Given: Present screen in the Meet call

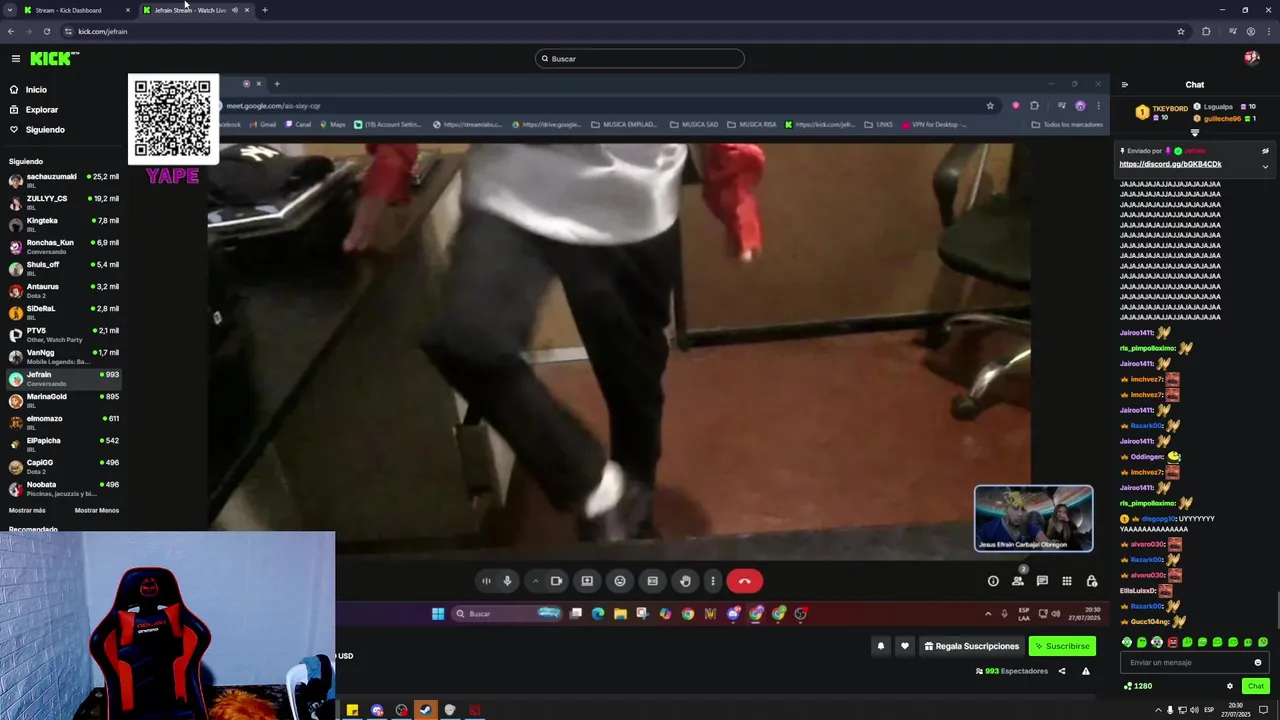Looking at the screenshot, I should pyautogui.click(x=587, y=581).
